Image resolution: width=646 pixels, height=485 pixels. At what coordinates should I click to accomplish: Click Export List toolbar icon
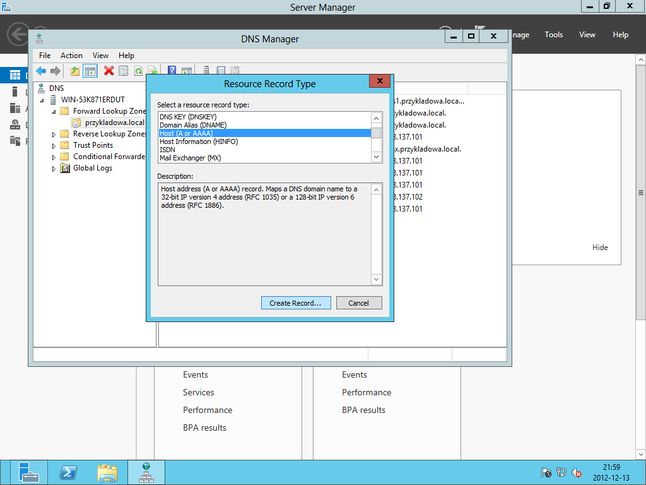click(152, 71)
